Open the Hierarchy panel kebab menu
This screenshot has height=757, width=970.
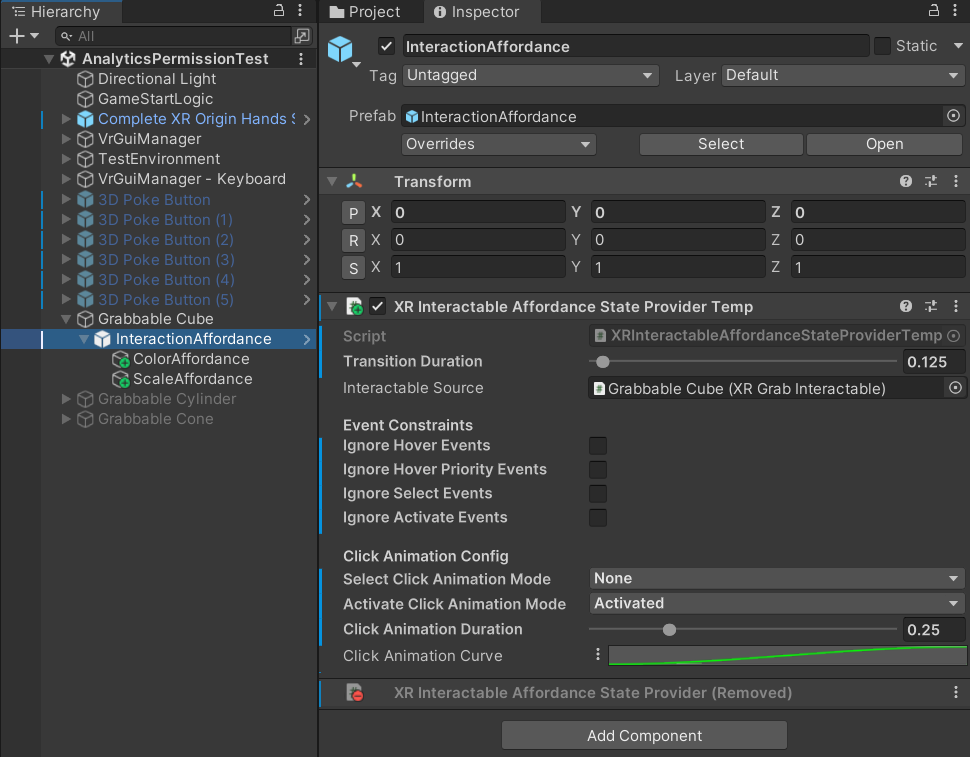[x=300, y=9]
